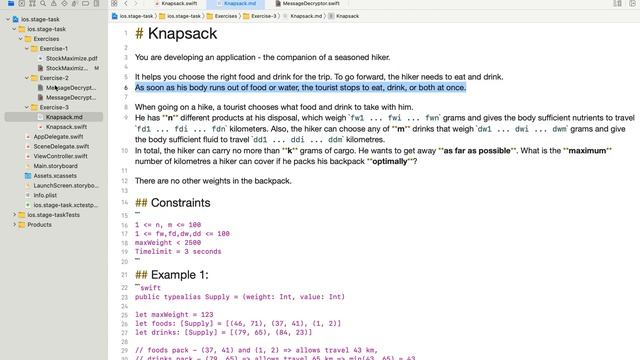
Task: Go forward in editor history
Action: point(136,3)
